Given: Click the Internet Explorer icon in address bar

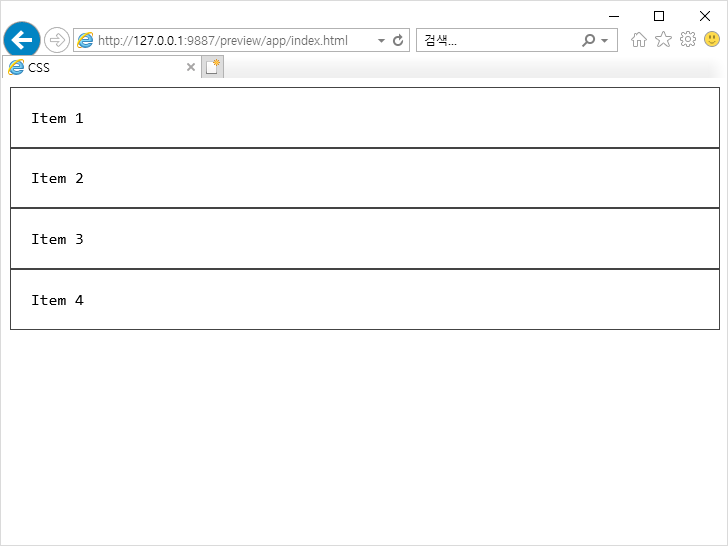Looking at the screenshot, I should [x=85, y=40].
